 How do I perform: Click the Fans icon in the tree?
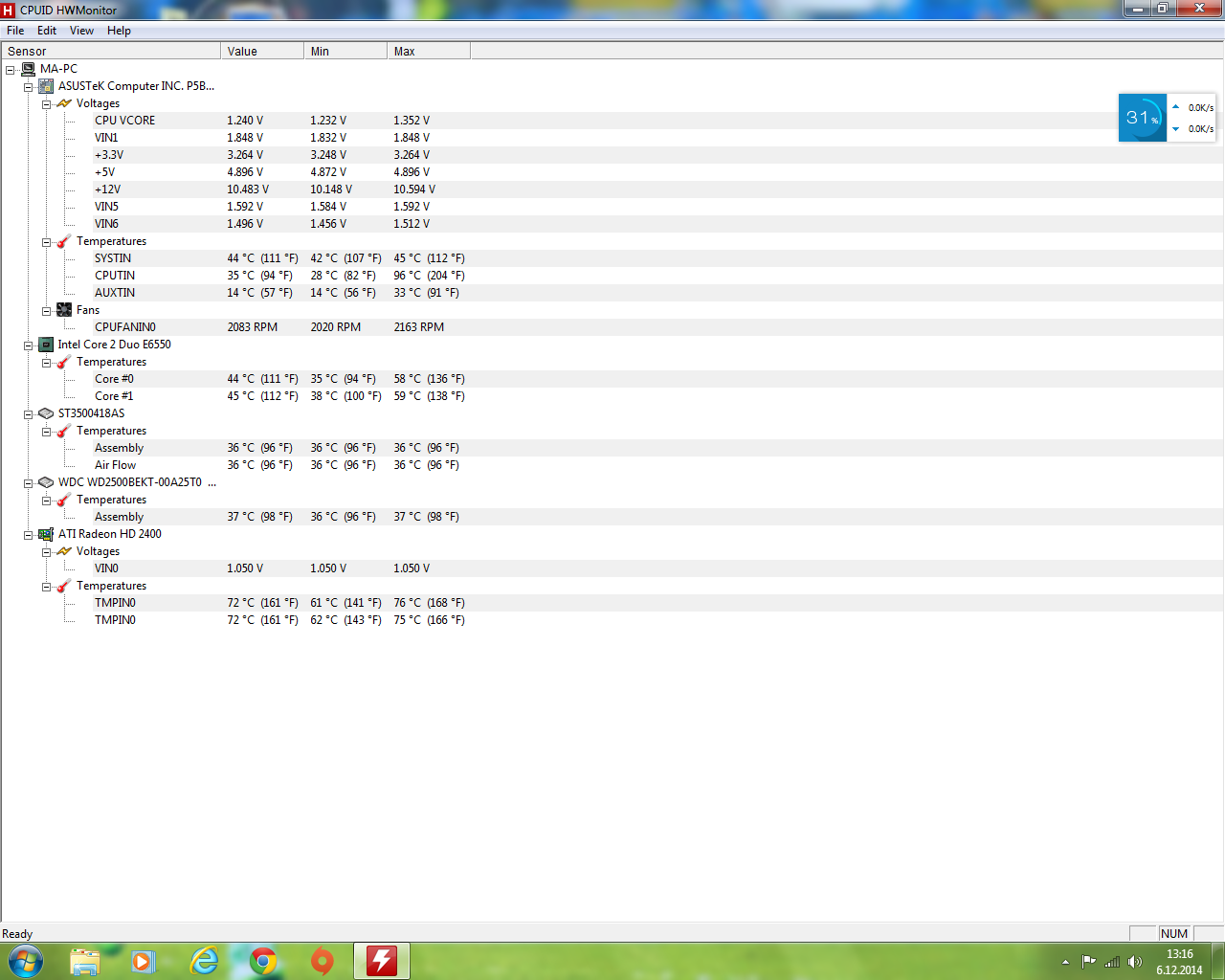(x=64, y=310)
